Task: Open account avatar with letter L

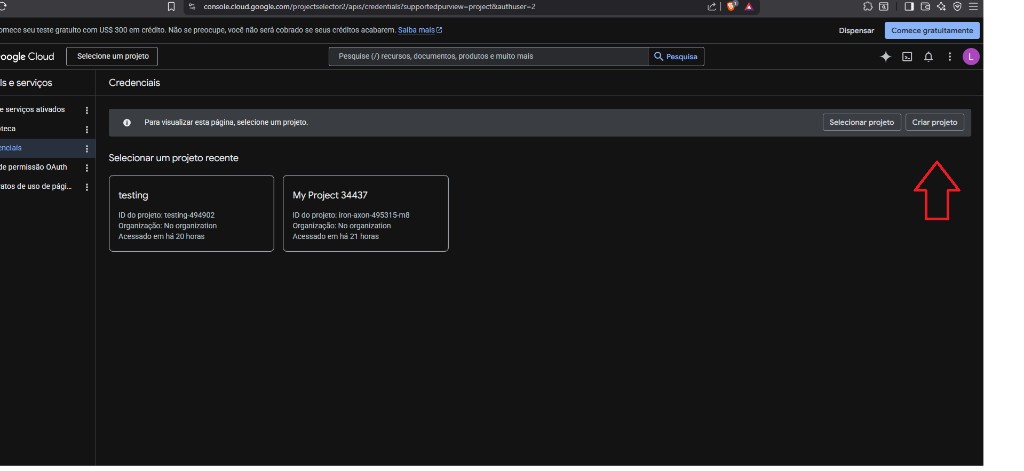Action: [x=970, y=57]
